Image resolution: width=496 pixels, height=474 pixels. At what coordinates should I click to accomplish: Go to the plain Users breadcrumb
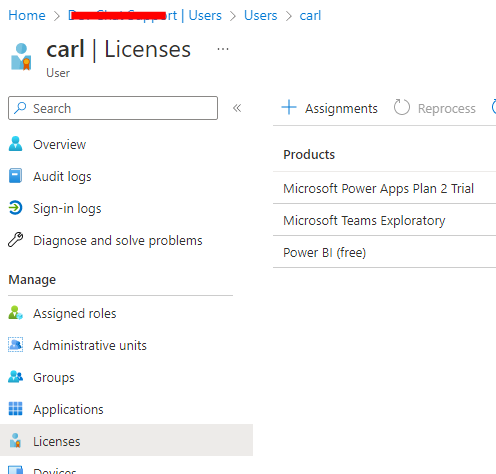260,15
